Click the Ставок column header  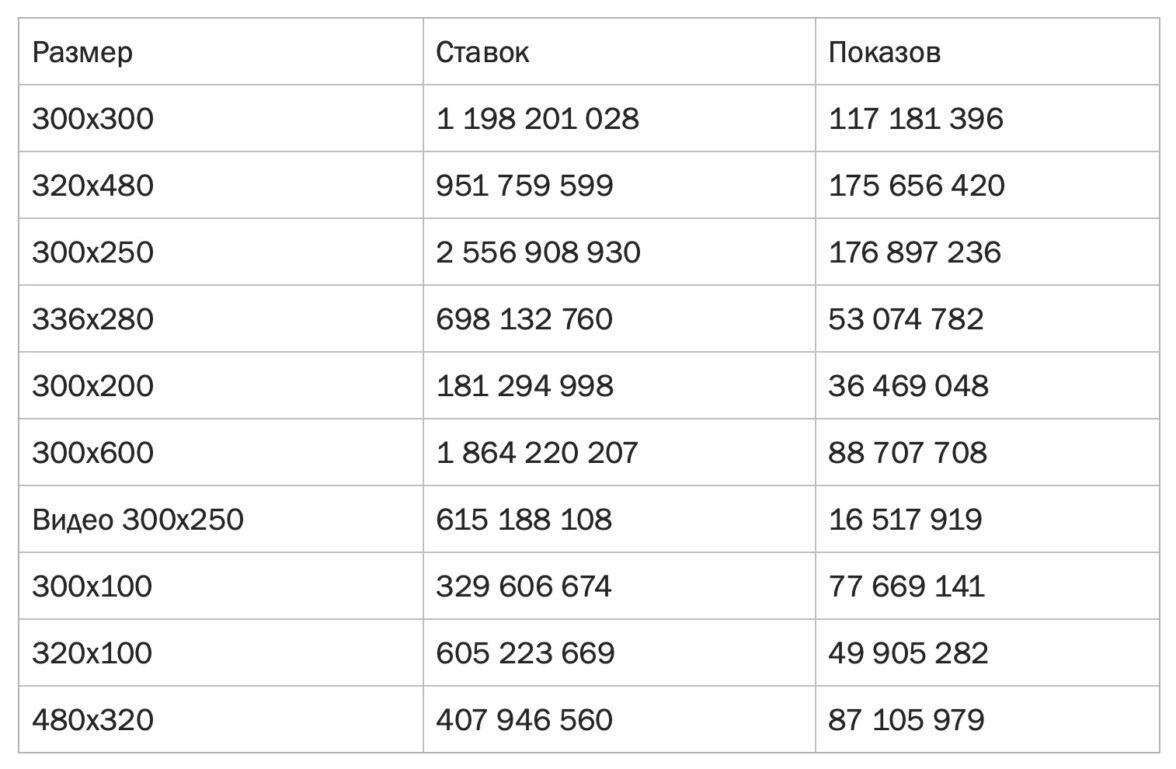tap(482, 53)
